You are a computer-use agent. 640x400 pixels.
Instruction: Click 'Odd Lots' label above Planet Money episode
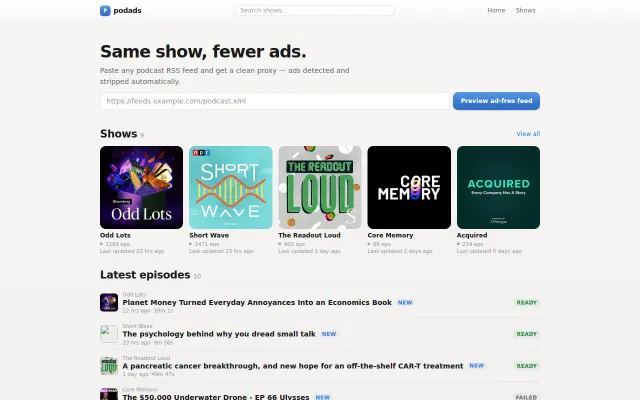point(134,294)
